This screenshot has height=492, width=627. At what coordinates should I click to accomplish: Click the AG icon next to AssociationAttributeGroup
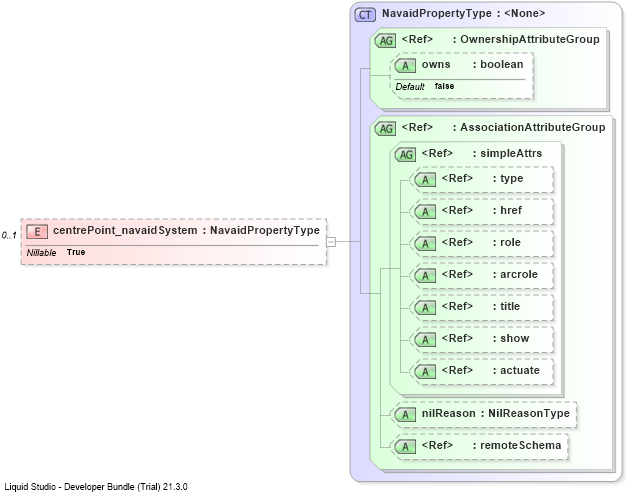click(x=385, y=128)
